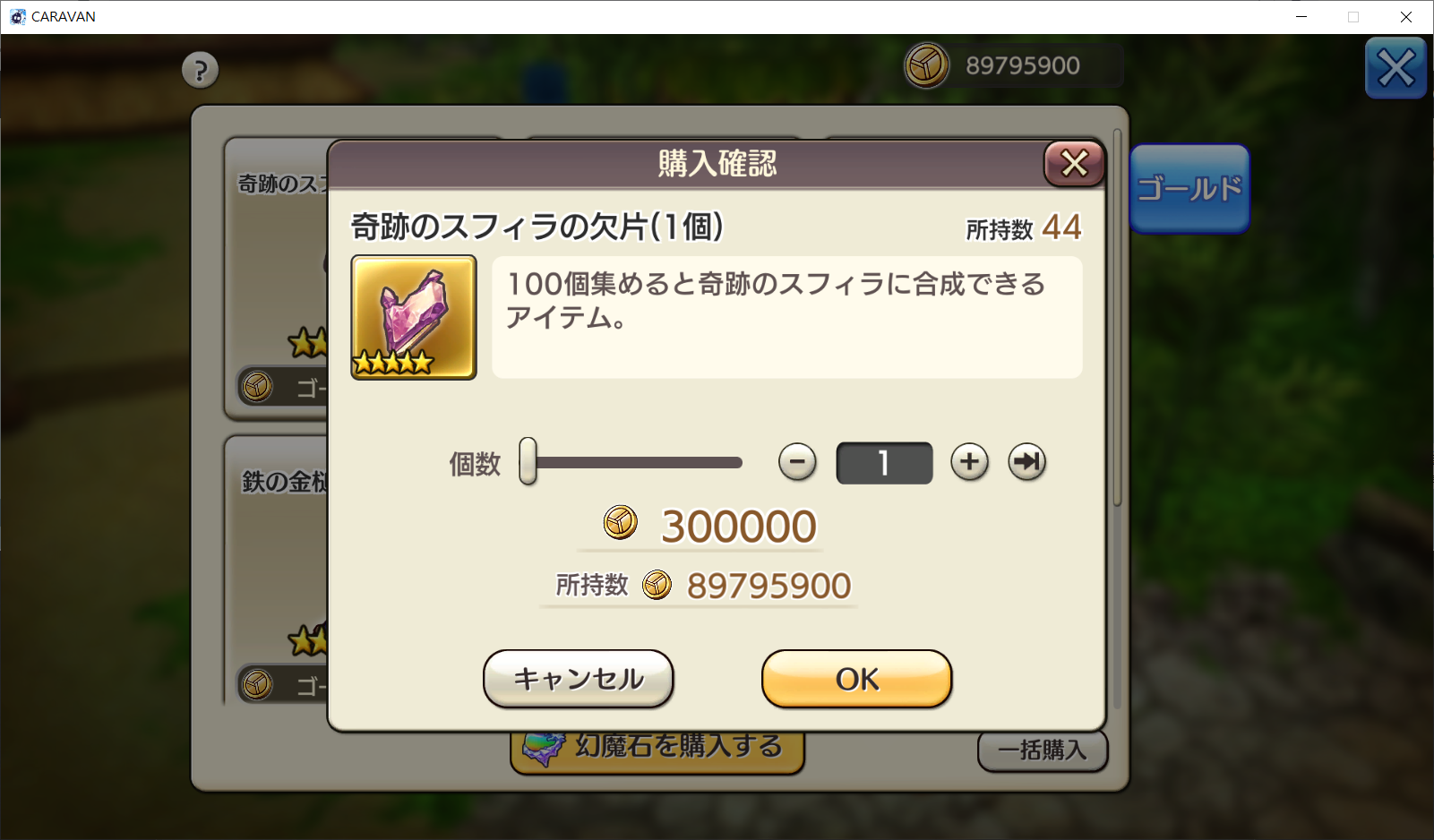Click the 一括購入 bulk purchase button

click(1042, 750)
